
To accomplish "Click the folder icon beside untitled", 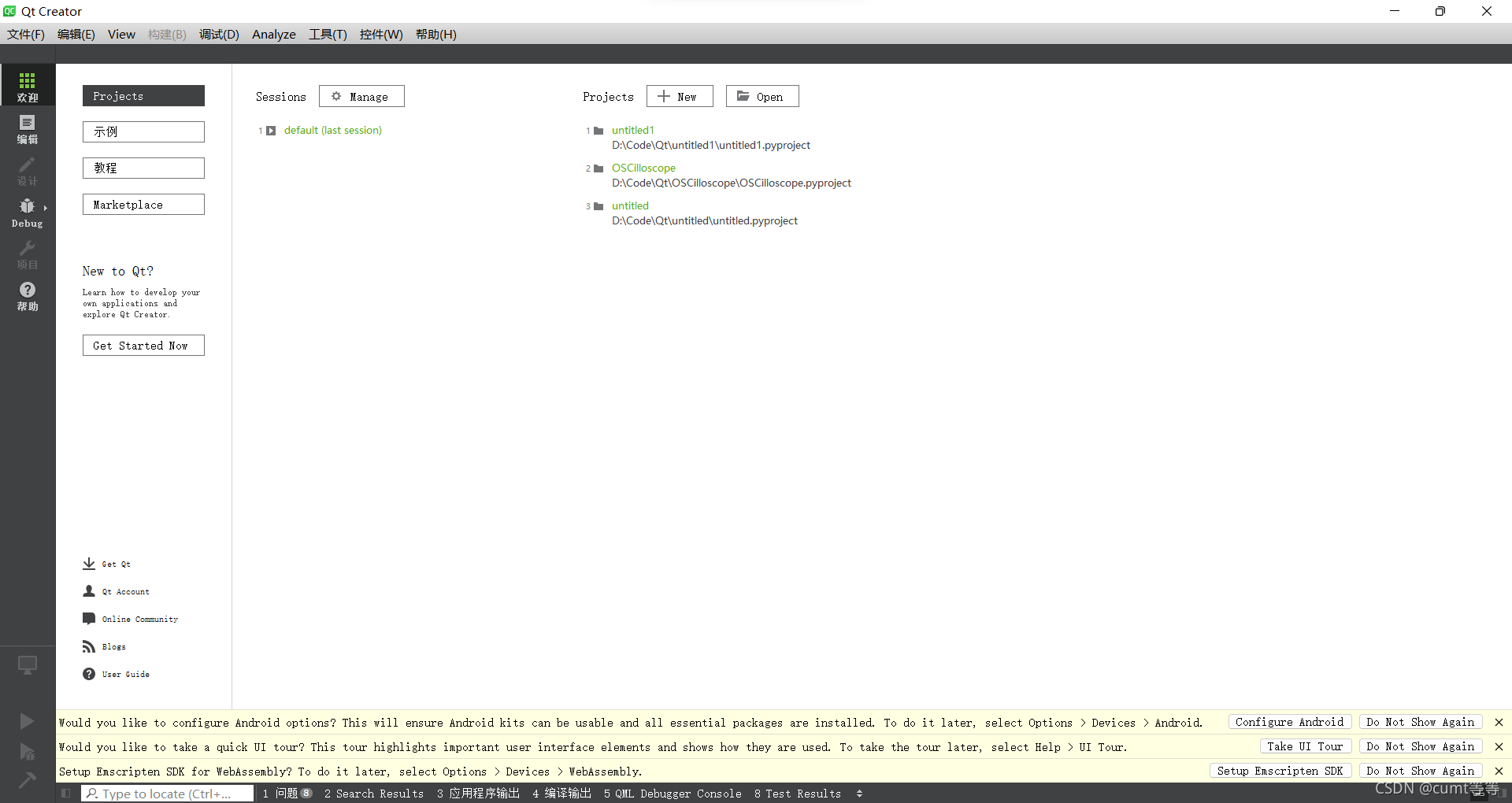I will [598, 206].
